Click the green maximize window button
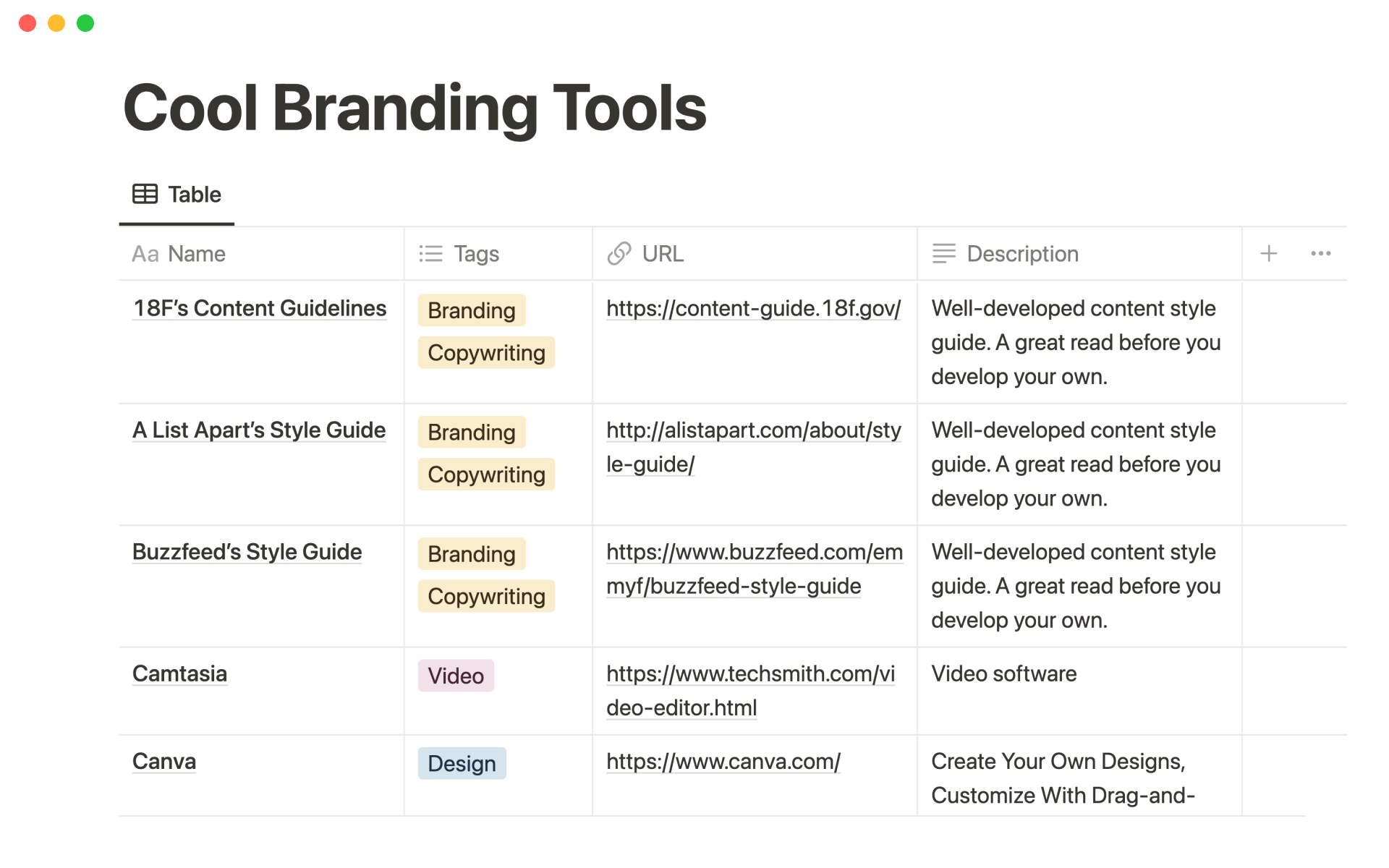The height and width of the screenshot is (868, 1389). 85,23
